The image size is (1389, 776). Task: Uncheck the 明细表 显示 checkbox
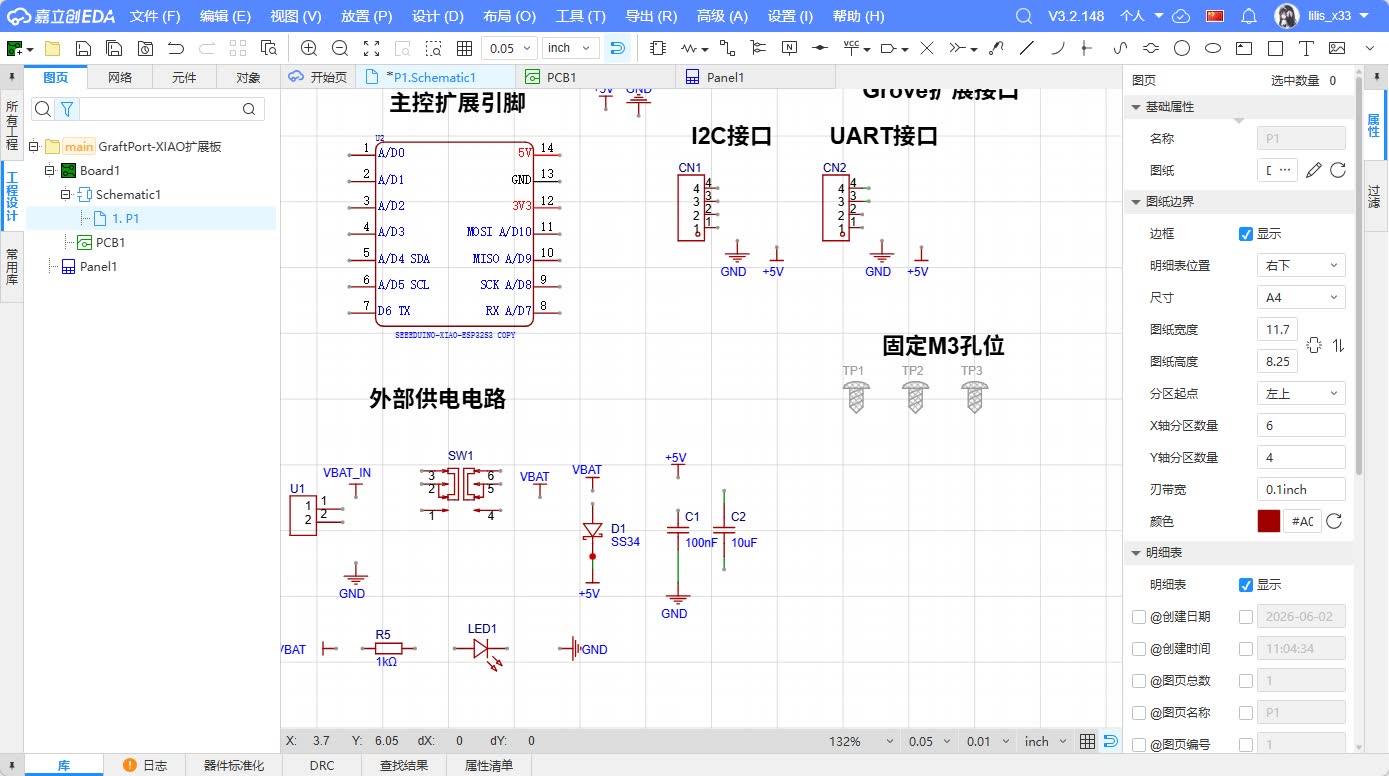[x=1246, y=585]
